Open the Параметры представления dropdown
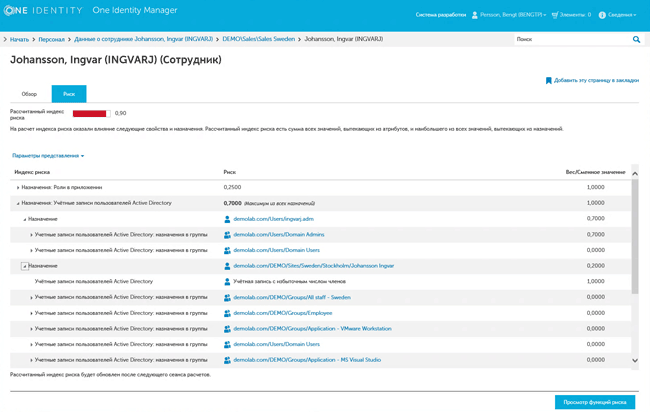 pyautogui.click(x=48, y=156)
